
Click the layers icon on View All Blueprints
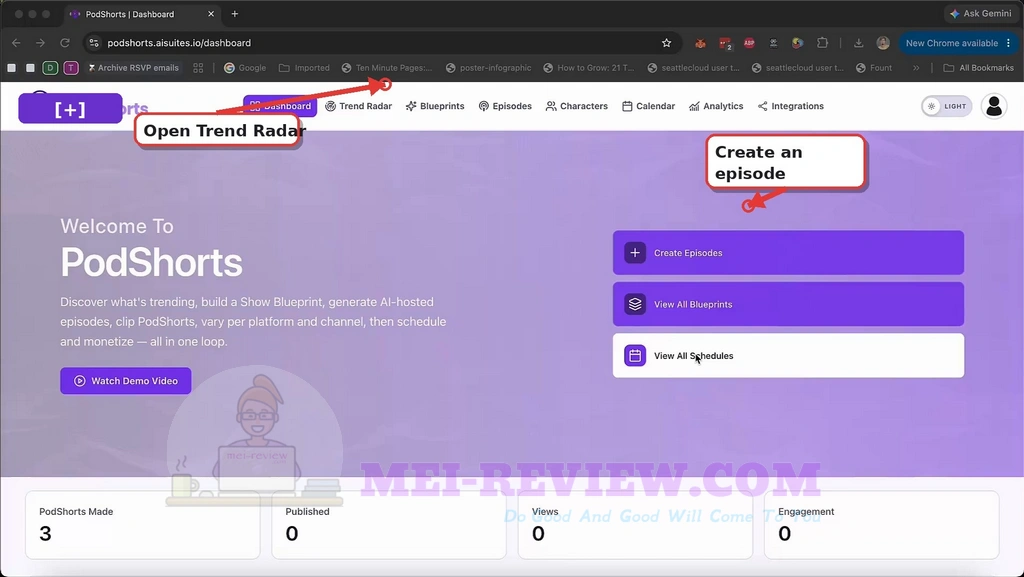pos(635,304)
